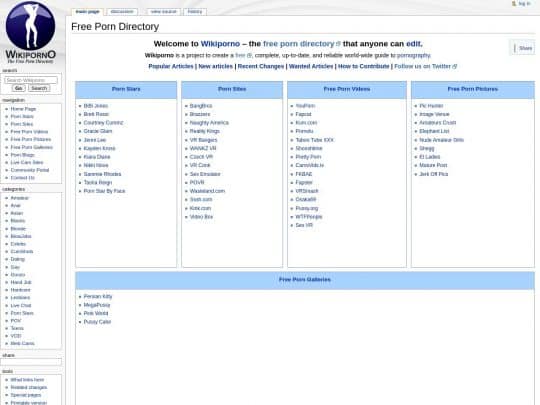Open Printable version in tools
540x405 pixels.
point(28,402)
